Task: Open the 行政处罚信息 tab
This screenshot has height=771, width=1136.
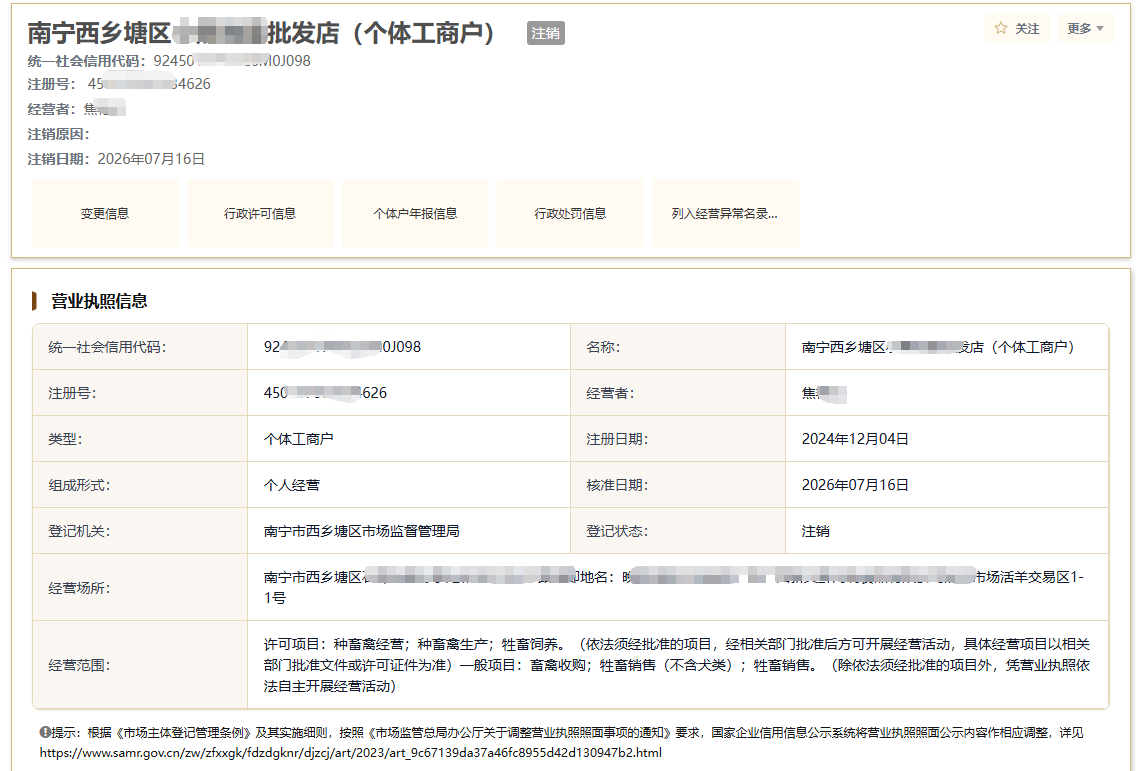Action: (x=570, y=213)
